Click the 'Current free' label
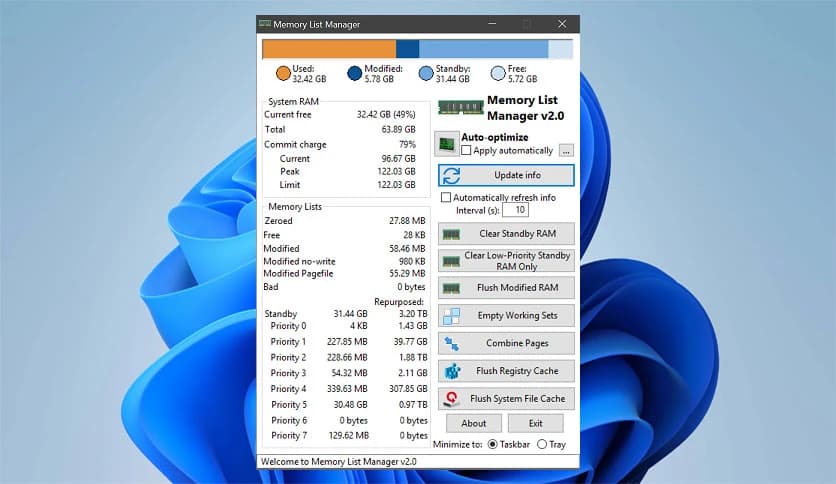Image resolution: width=836 pixels, height=484 pixels. tap(287, 115)
